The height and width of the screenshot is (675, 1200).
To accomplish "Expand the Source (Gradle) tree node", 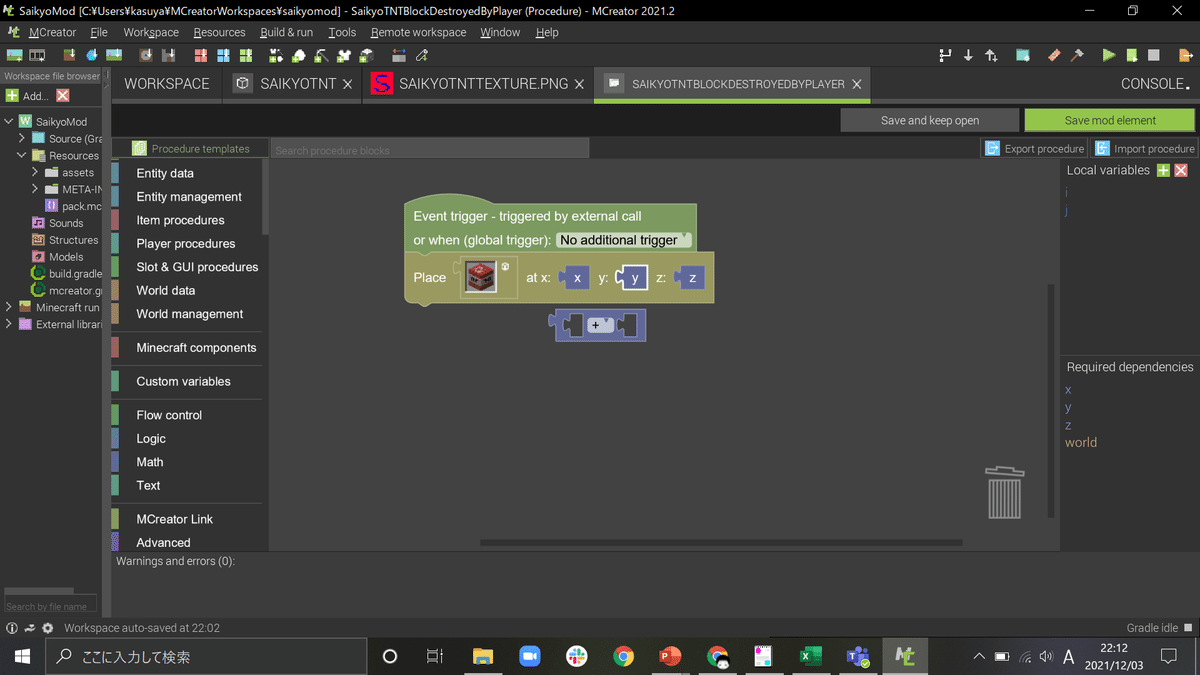I will pos(20,138).
